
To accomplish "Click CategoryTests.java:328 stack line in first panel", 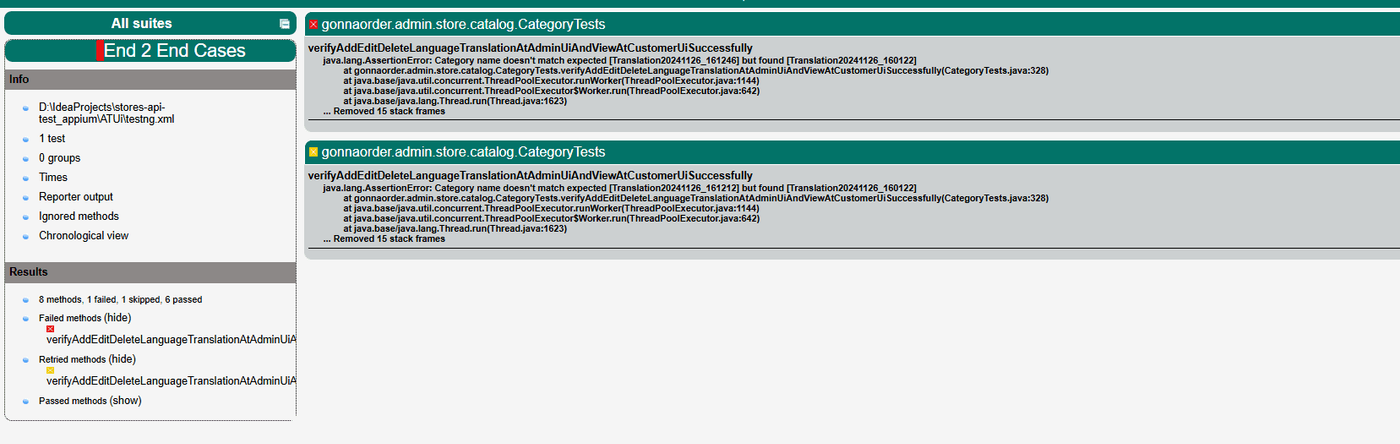I will click(x=696, y=71).
